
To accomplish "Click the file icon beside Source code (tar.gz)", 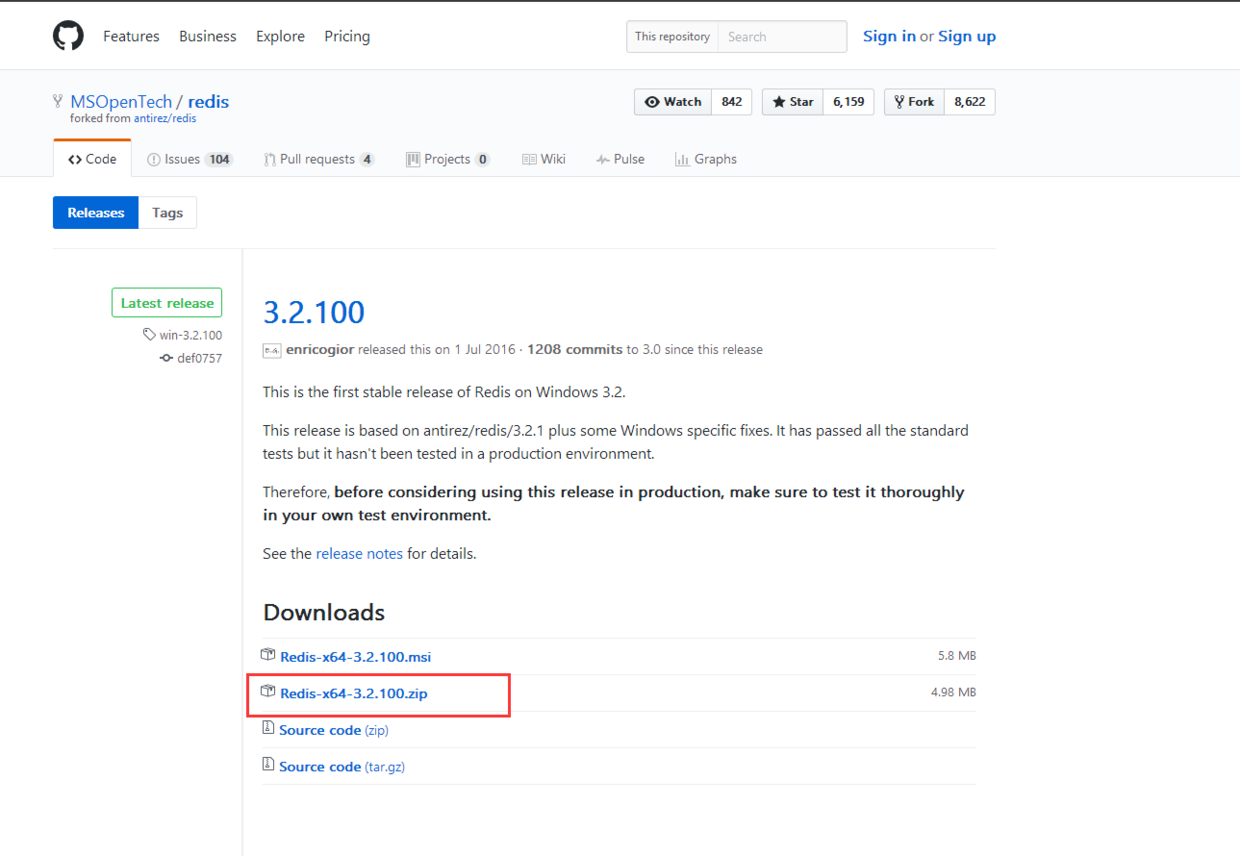I will pos(268,764).
